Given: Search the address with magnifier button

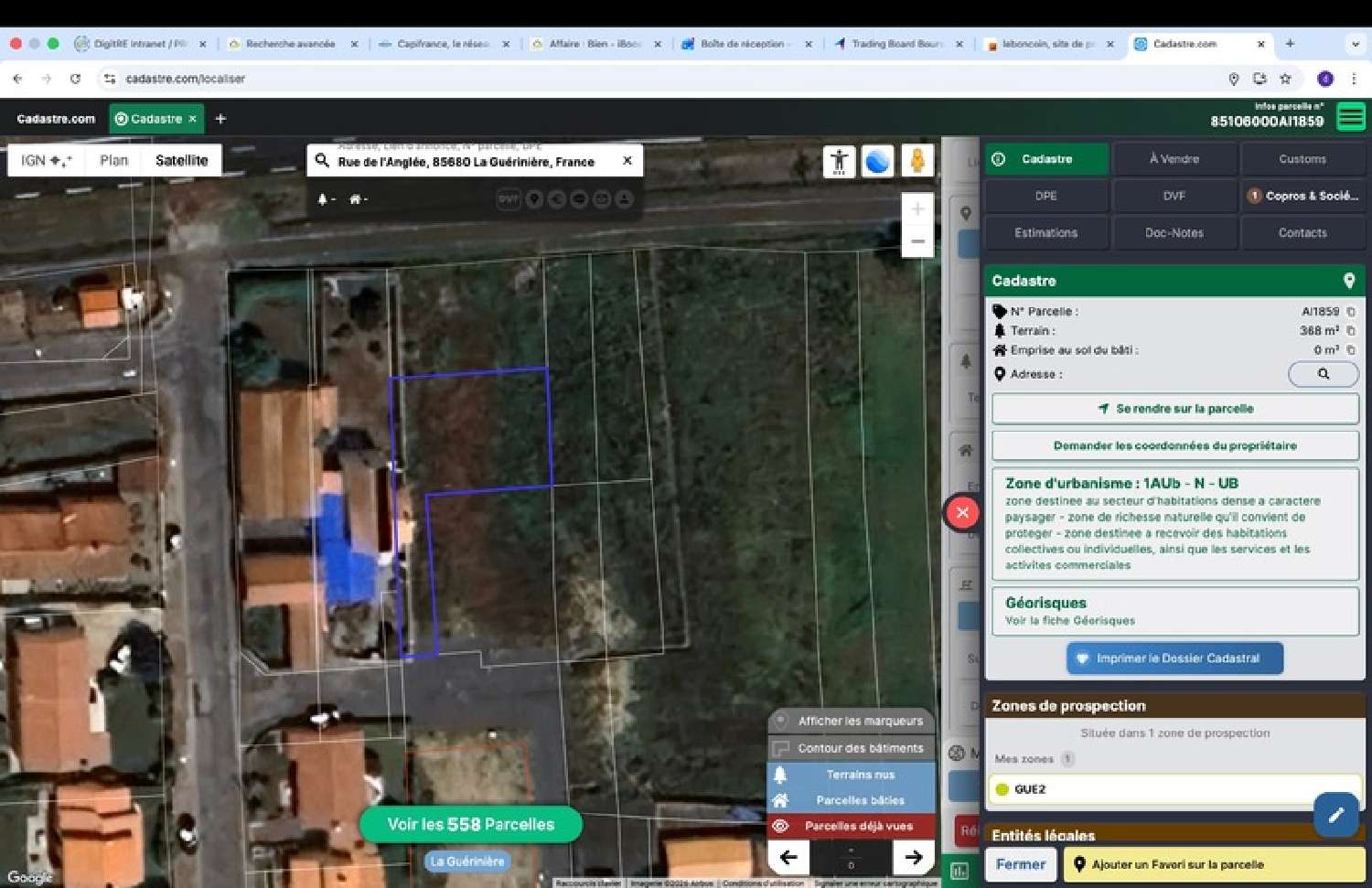Looking at the screenshot, I should (1323, 374).
